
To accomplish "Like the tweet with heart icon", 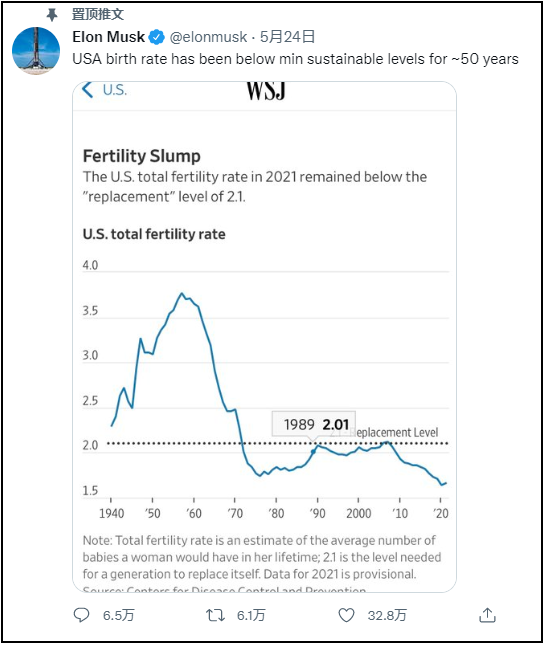I will point(346,615).
